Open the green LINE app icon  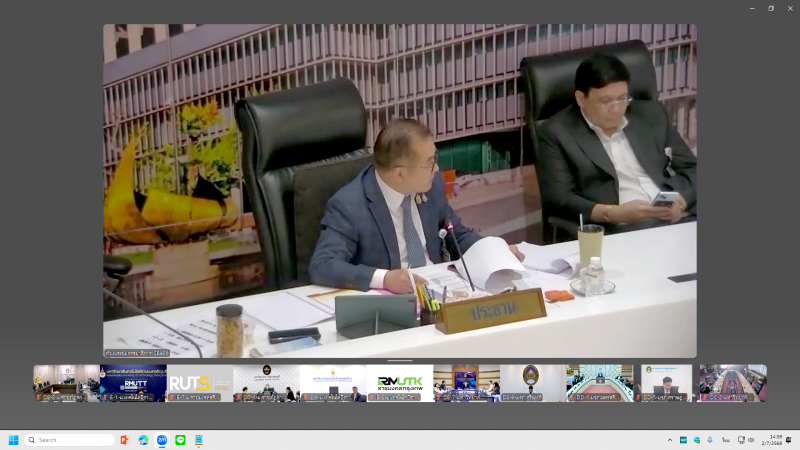tap(181, 440)
